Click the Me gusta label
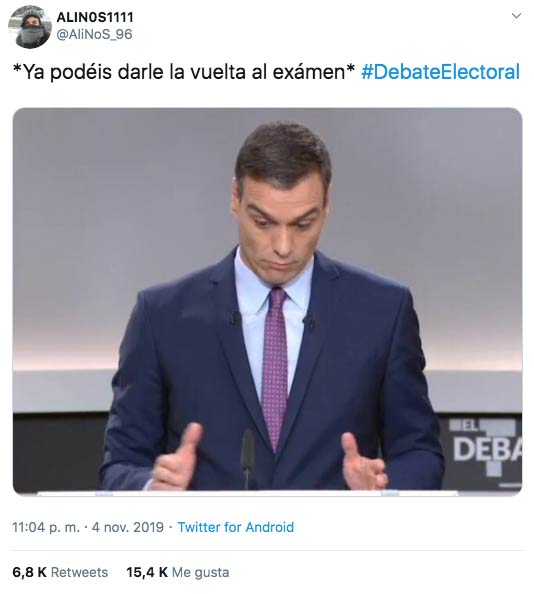The width and height of the screenshot is (534, 594). [201, 572]
